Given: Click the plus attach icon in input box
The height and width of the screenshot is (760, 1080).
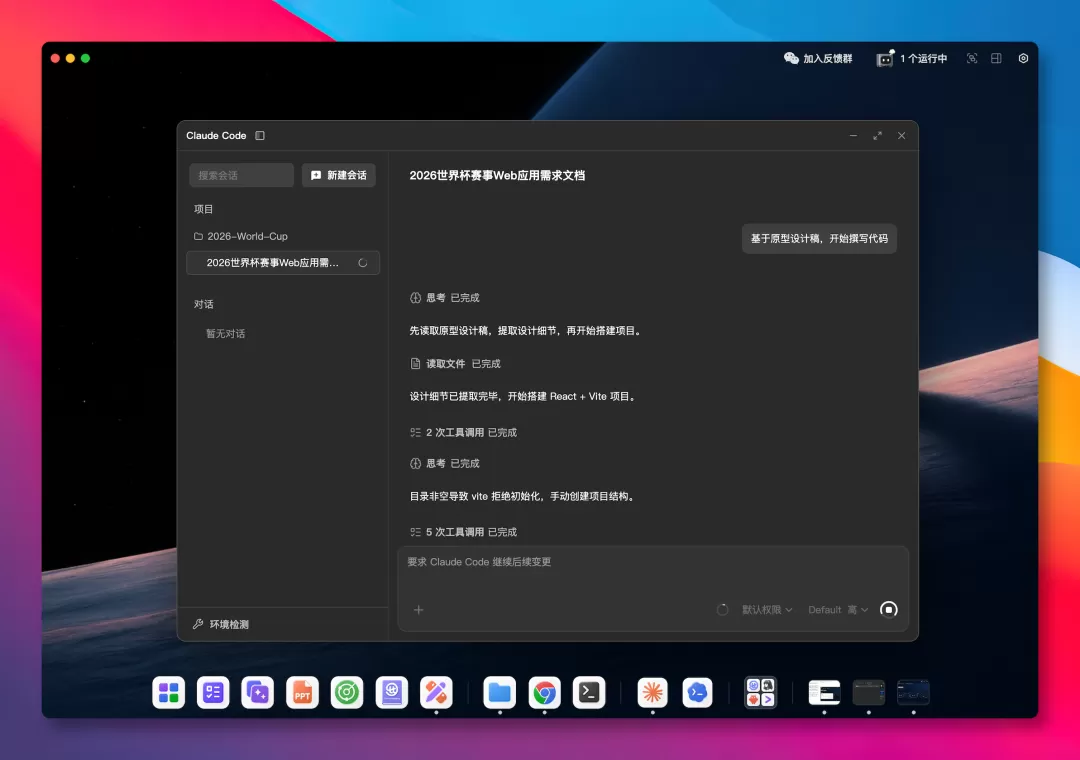Looking at the screenshot, I should pos(418,610).
